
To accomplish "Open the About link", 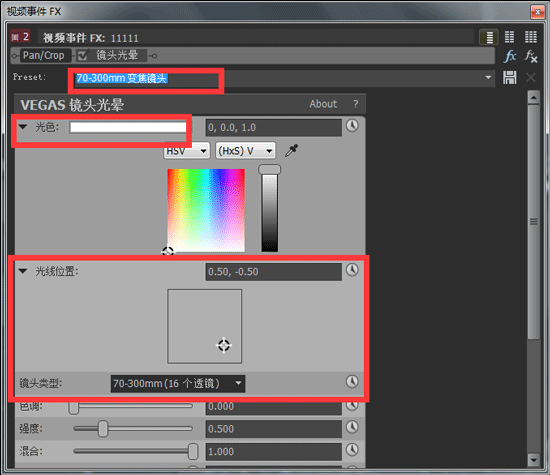I will click(323, 104).
